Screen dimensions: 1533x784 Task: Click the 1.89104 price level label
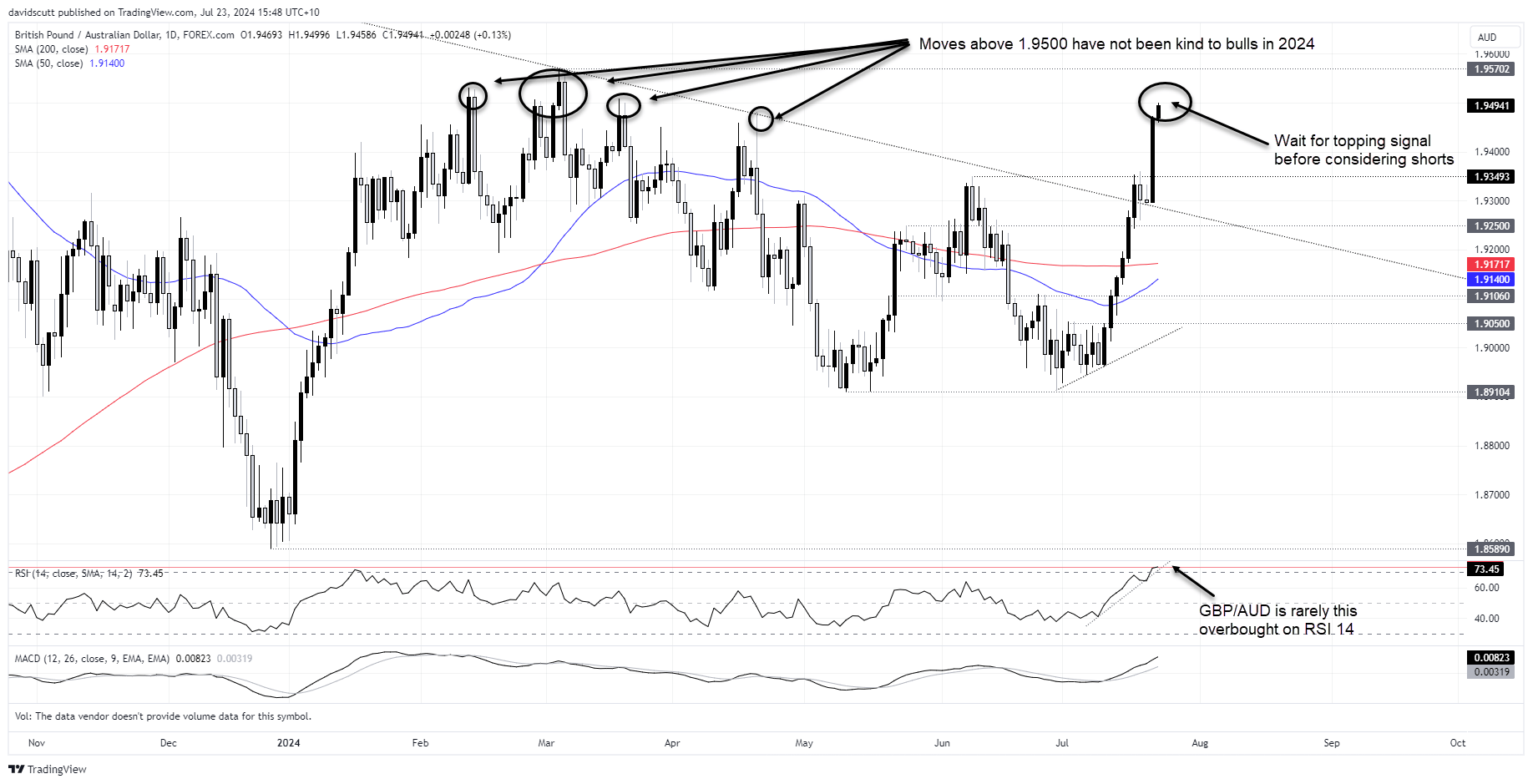1491,392
